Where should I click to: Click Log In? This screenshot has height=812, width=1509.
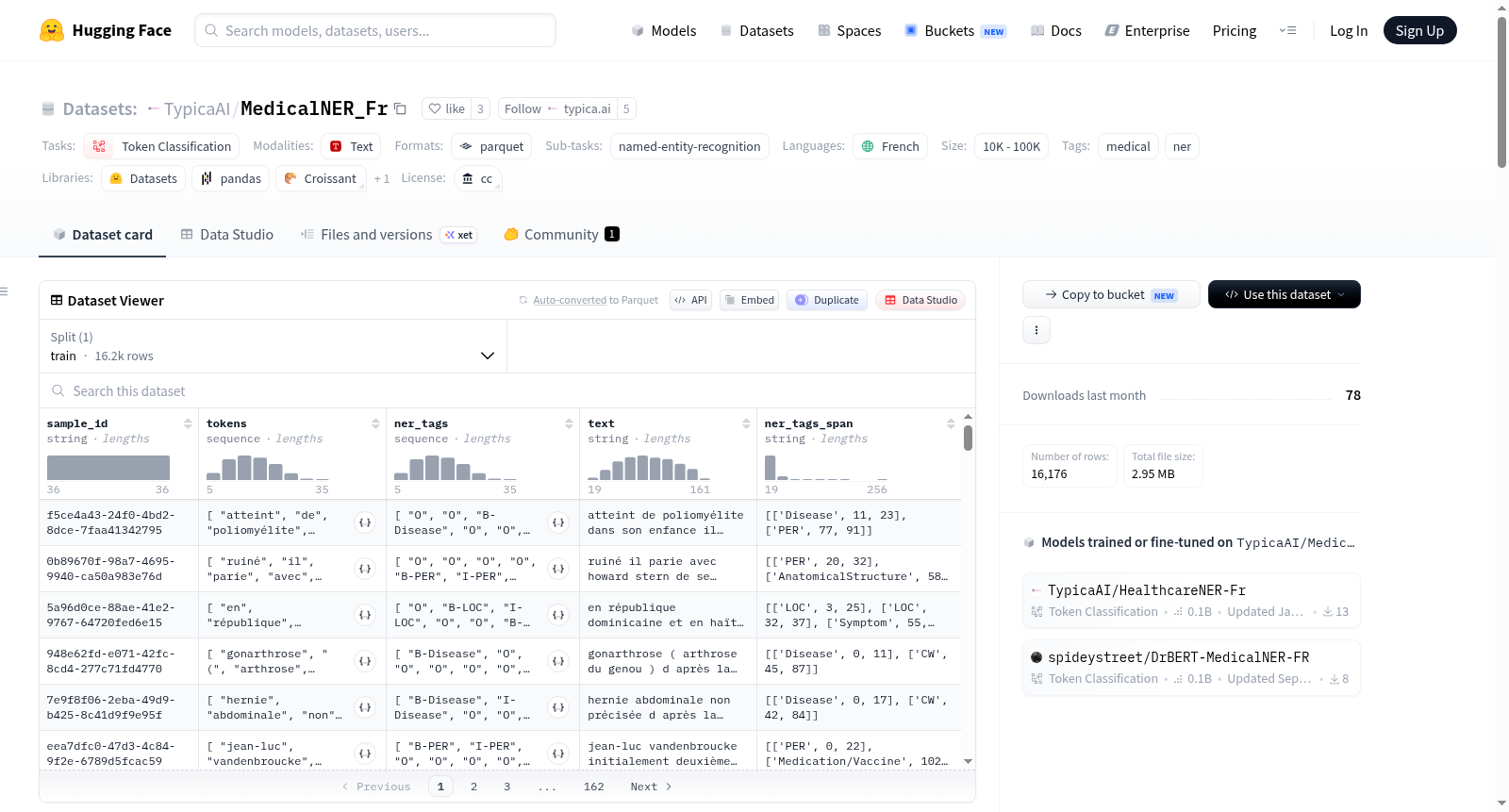pyautogui.click(x=1349, y=30)
